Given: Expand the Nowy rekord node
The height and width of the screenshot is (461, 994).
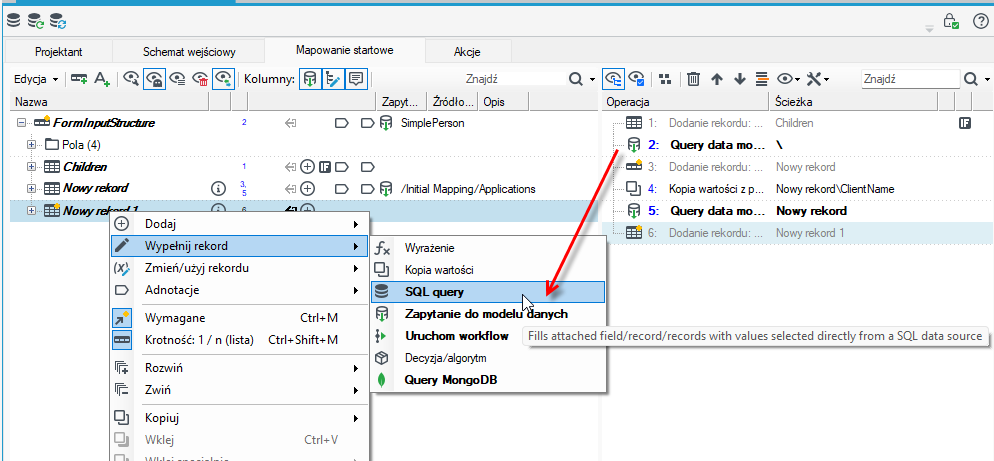Looking at the screenshot, I should coord(31,188).
